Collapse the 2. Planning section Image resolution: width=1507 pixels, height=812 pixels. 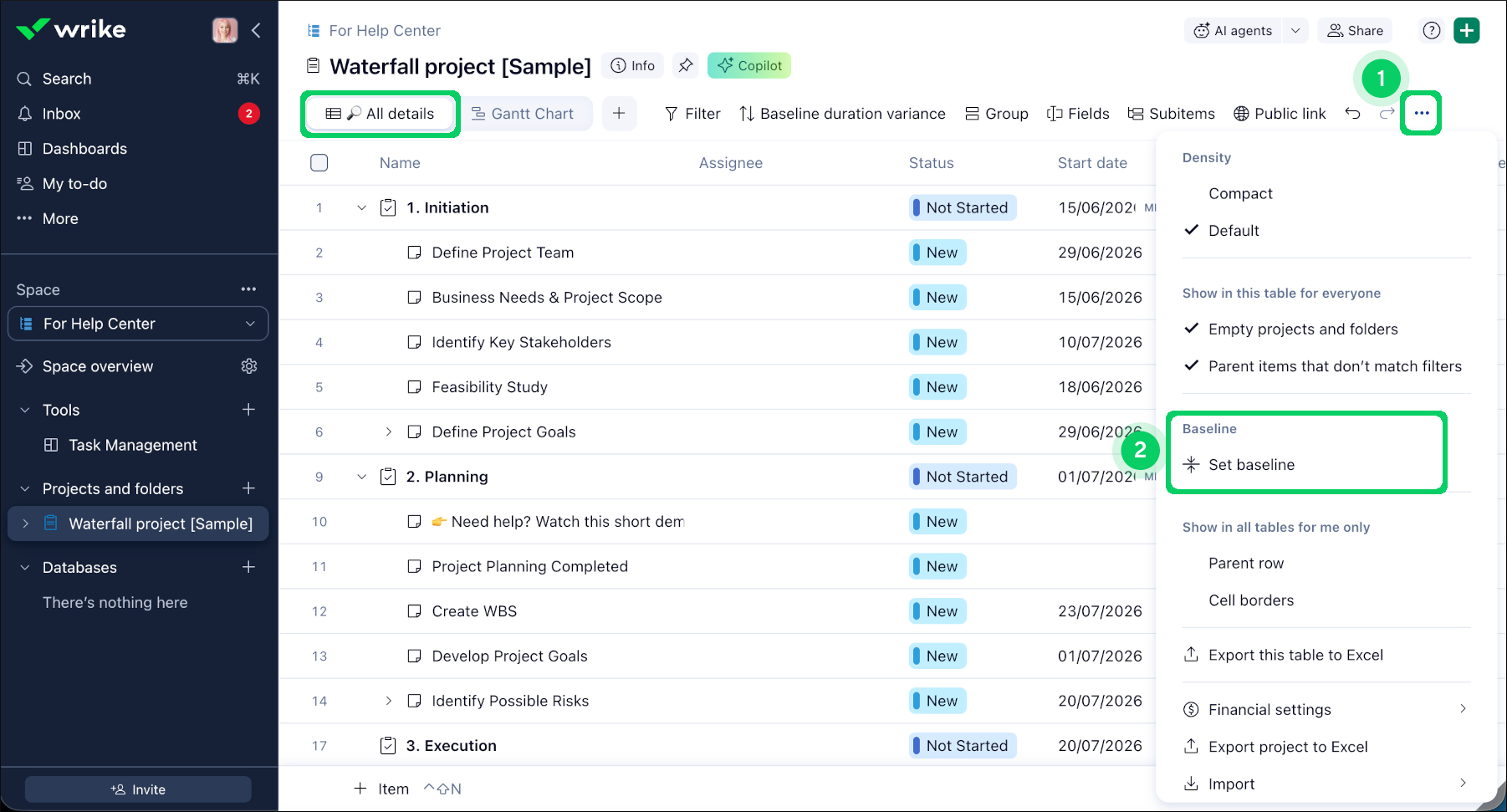point(361,477)
